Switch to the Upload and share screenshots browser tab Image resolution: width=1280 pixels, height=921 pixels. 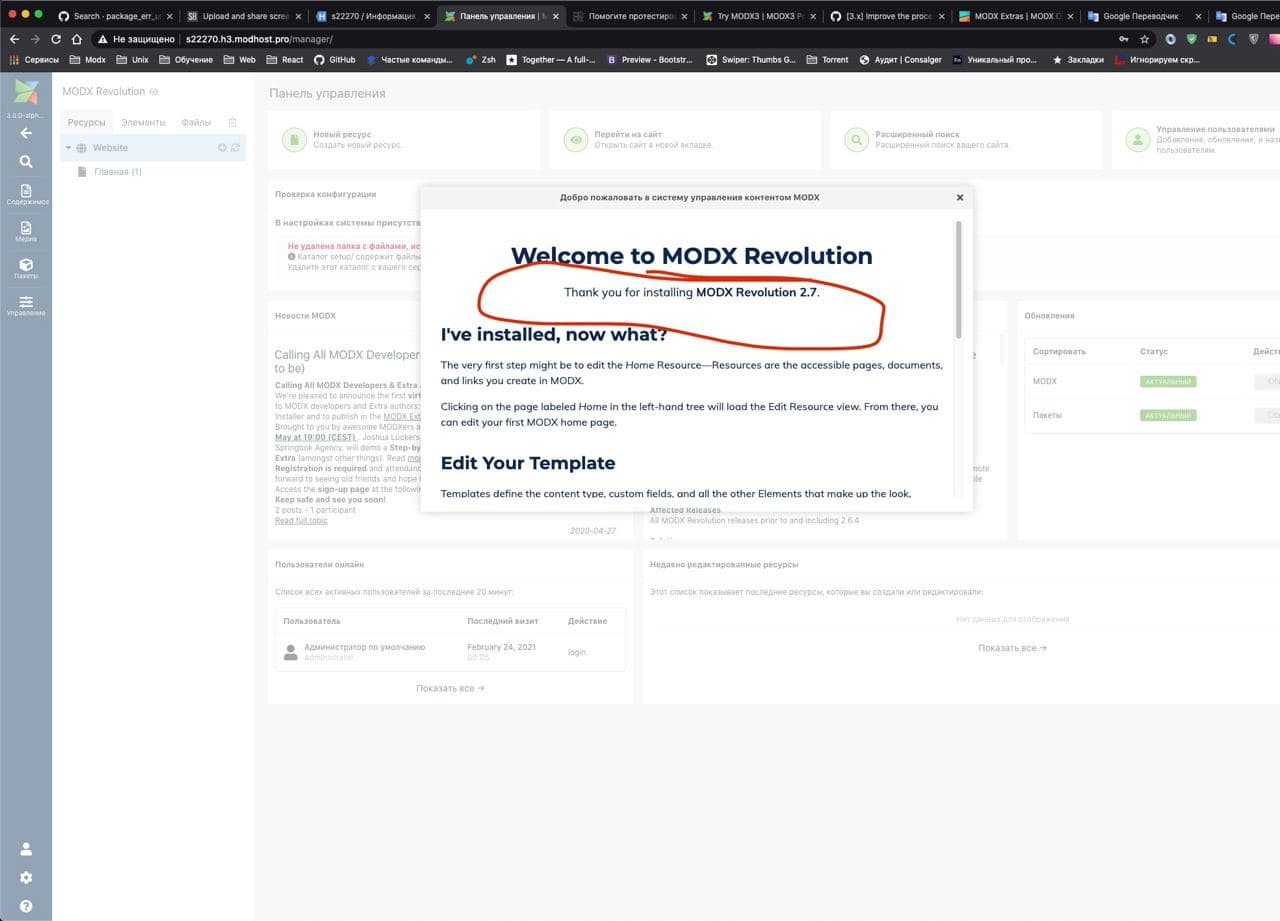tap(244, 16)
